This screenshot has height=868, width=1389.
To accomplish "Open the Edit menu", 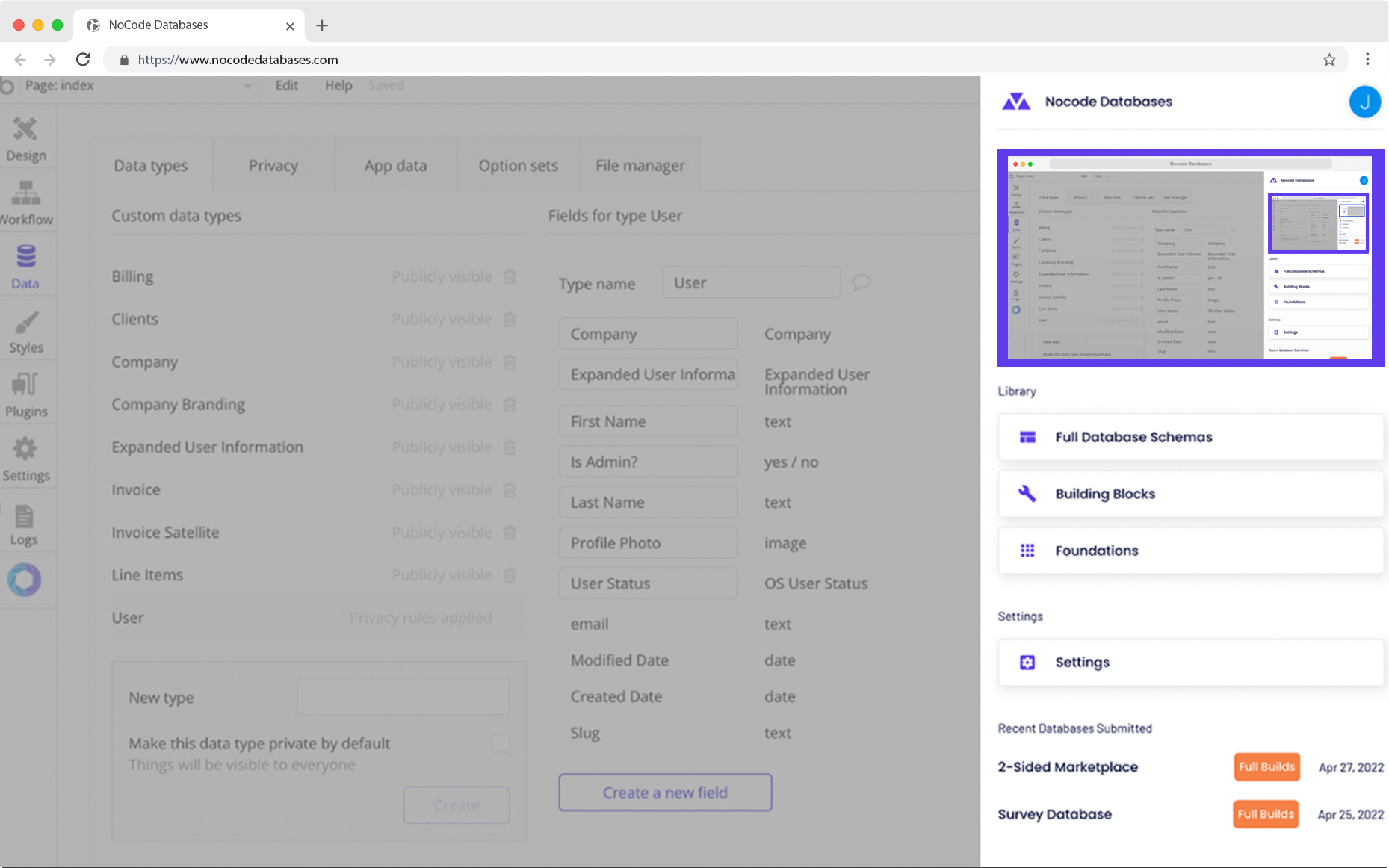I will 287,86.
